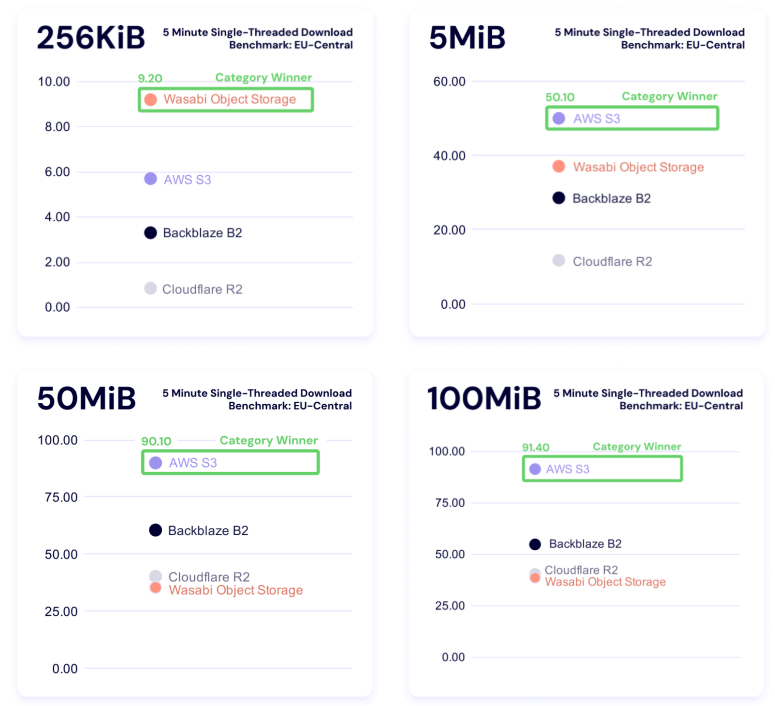
Task: Click the AWS S3 dot in 50MiB chart
Action: (x=155, y=463)
